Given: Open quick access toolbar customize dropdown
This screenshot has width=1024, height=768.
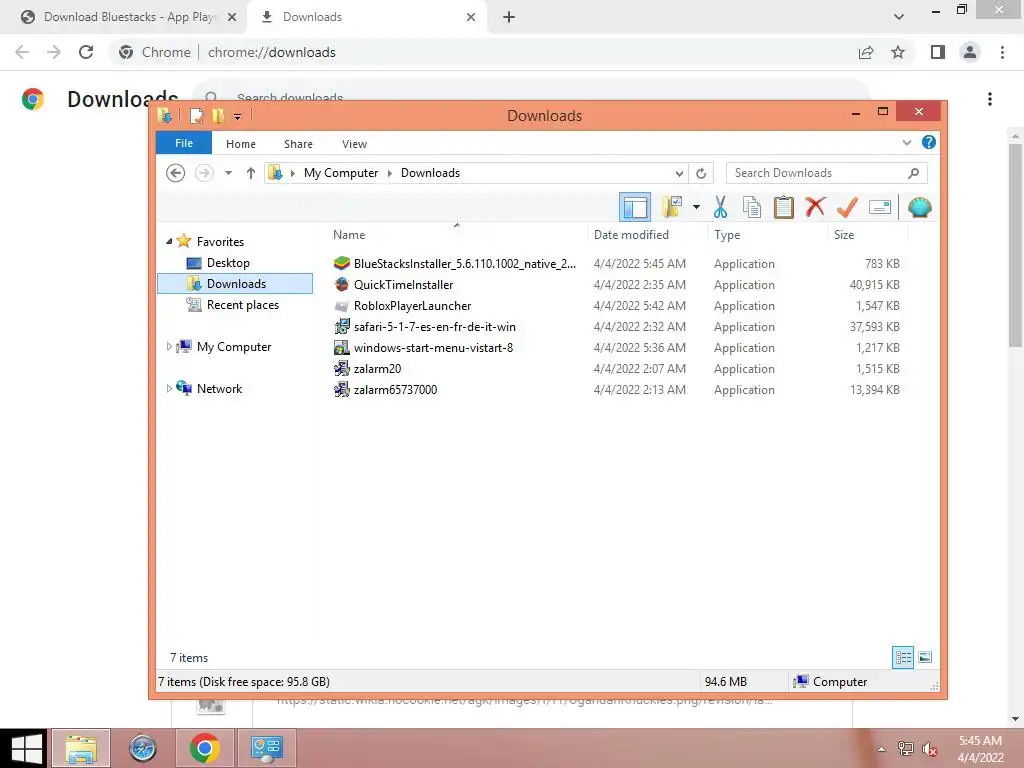Looking at the screenshot, I should pyautogui.click(x=238, y=116).
